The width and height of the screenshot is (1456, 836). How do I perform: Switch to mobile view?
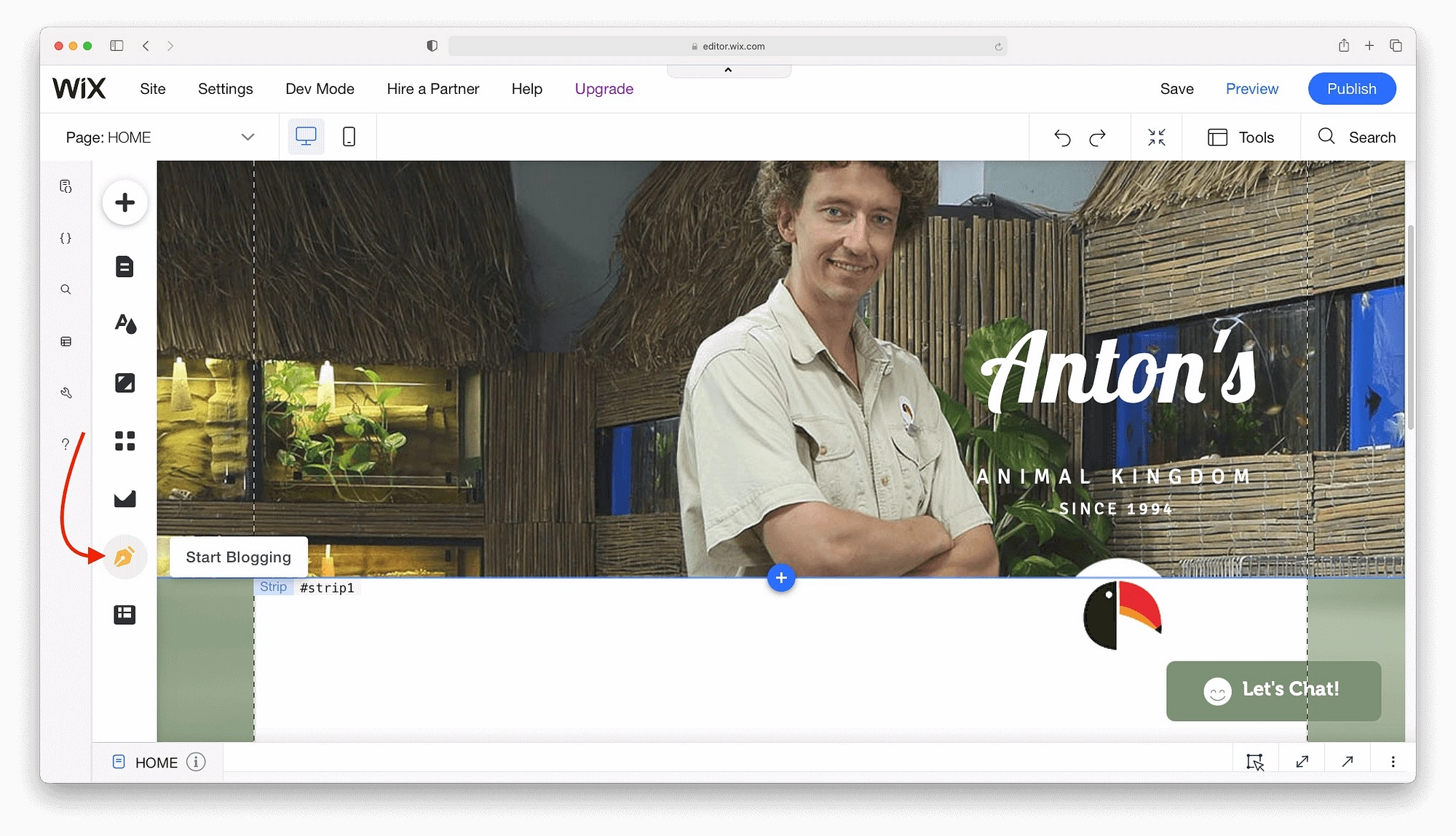[x=349, y=136]
